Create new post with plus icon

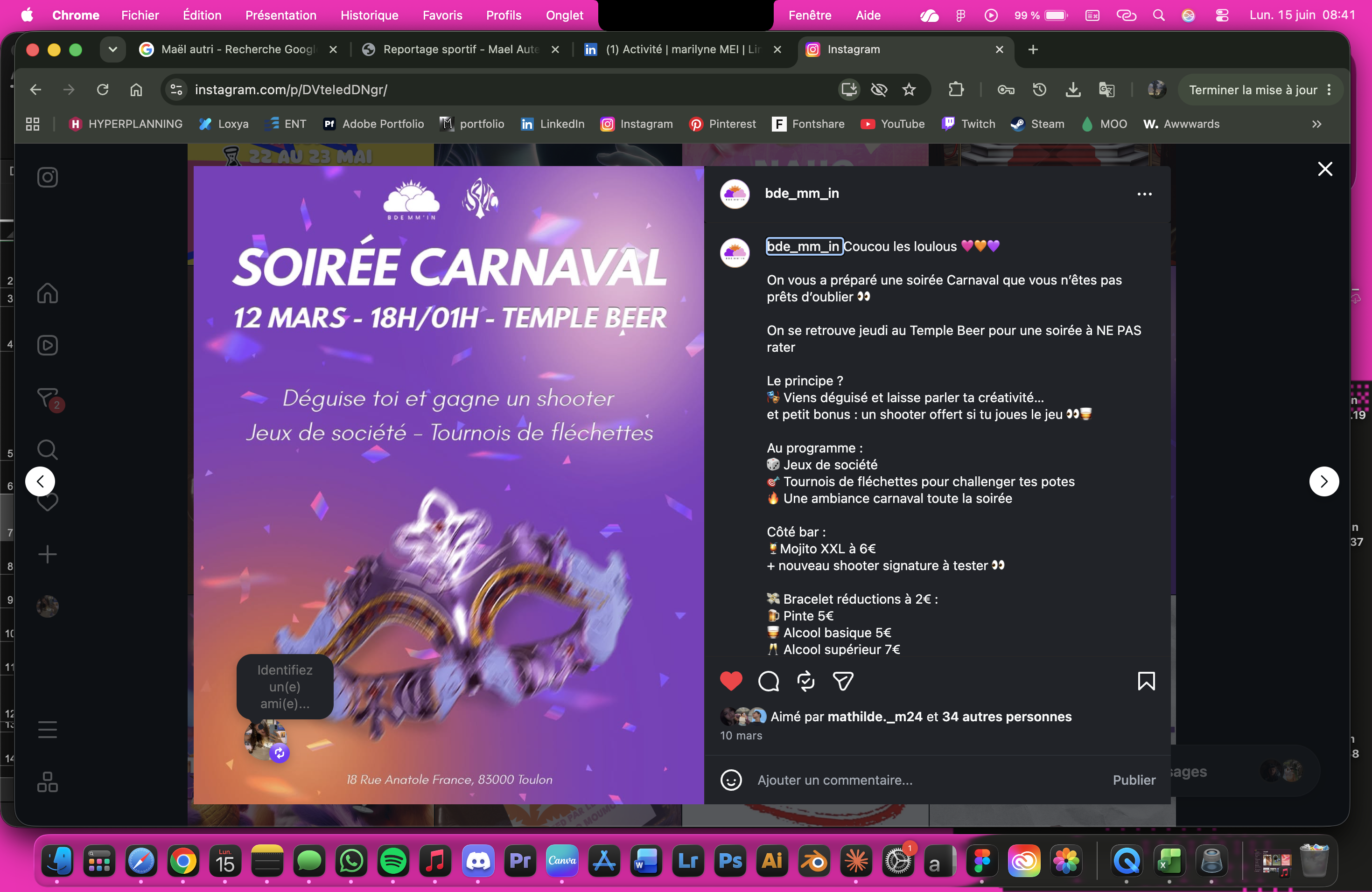pyautogui.click(x=47, y=554)
